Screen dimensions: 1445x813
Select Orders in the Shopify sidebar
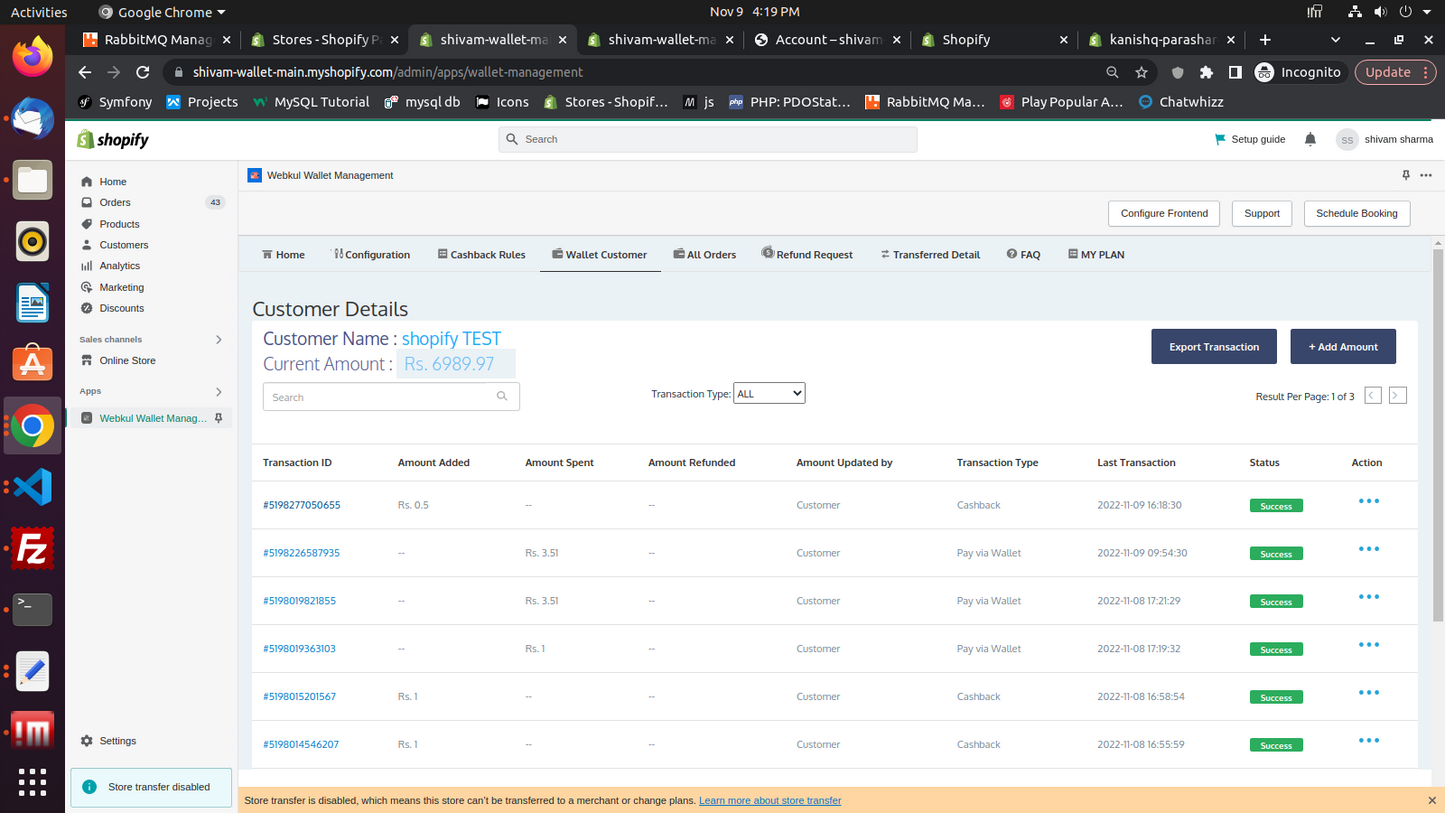point(115,203)
